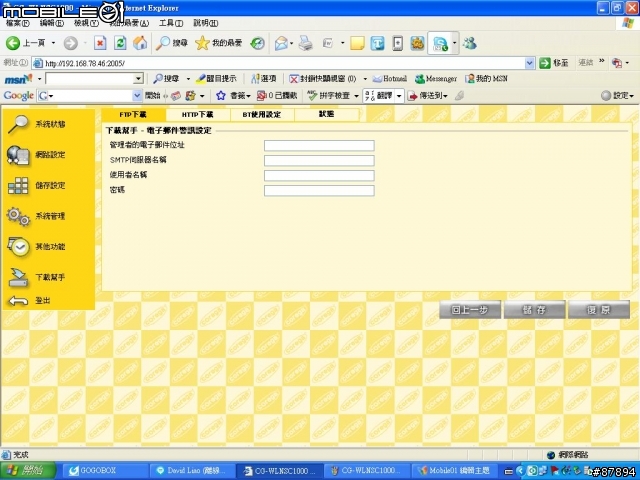Image resolution: width=640 pixels, height=480 pixels.
Task: Click 儲存 button
Action: 534,310
